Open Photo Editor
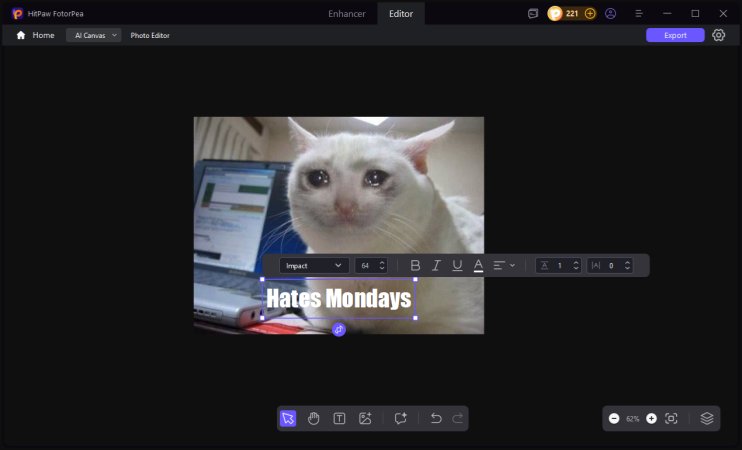The width and height of the screenshot is (742, 450). click(150, 35)
